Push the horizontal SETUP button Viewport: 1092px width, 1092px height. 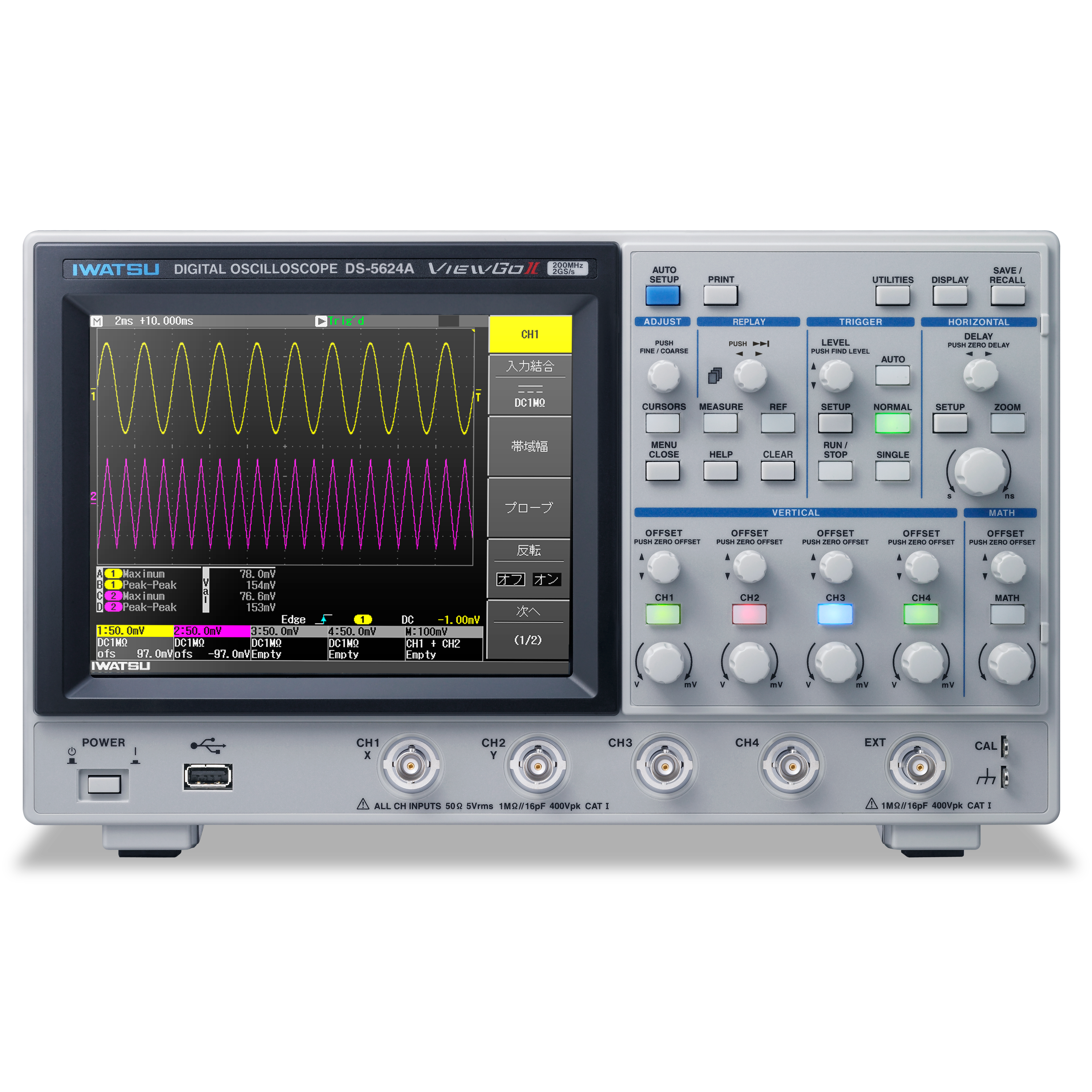point(950,423)
